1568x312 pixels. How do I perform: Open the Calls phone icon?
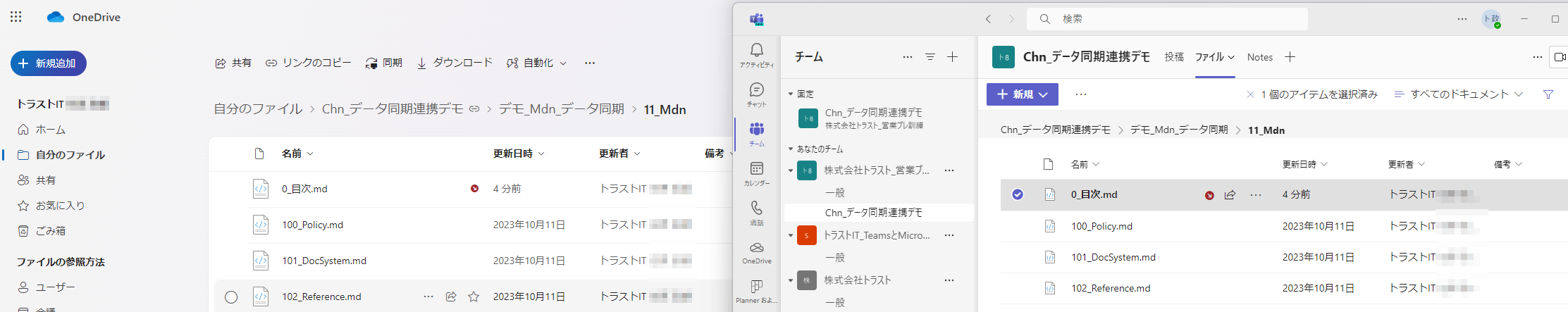tap(757, 213)
